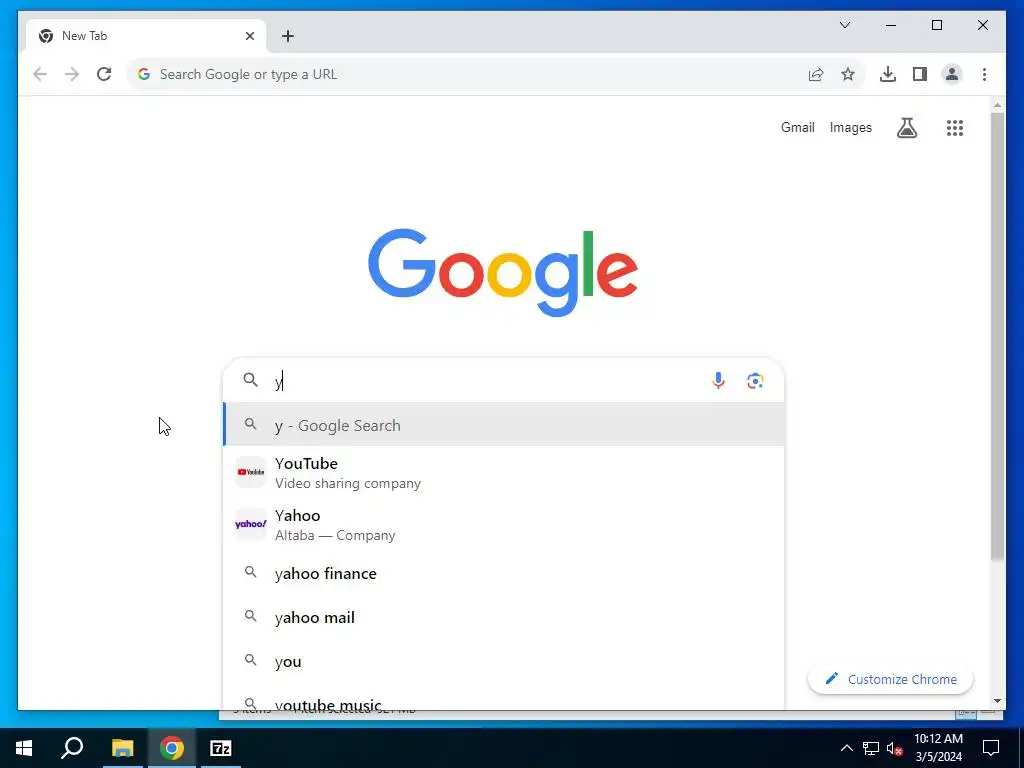Choose the Yahoo company suggestion
The width and height of the screenshot is (1024, 768).
(x=504, y=524)
